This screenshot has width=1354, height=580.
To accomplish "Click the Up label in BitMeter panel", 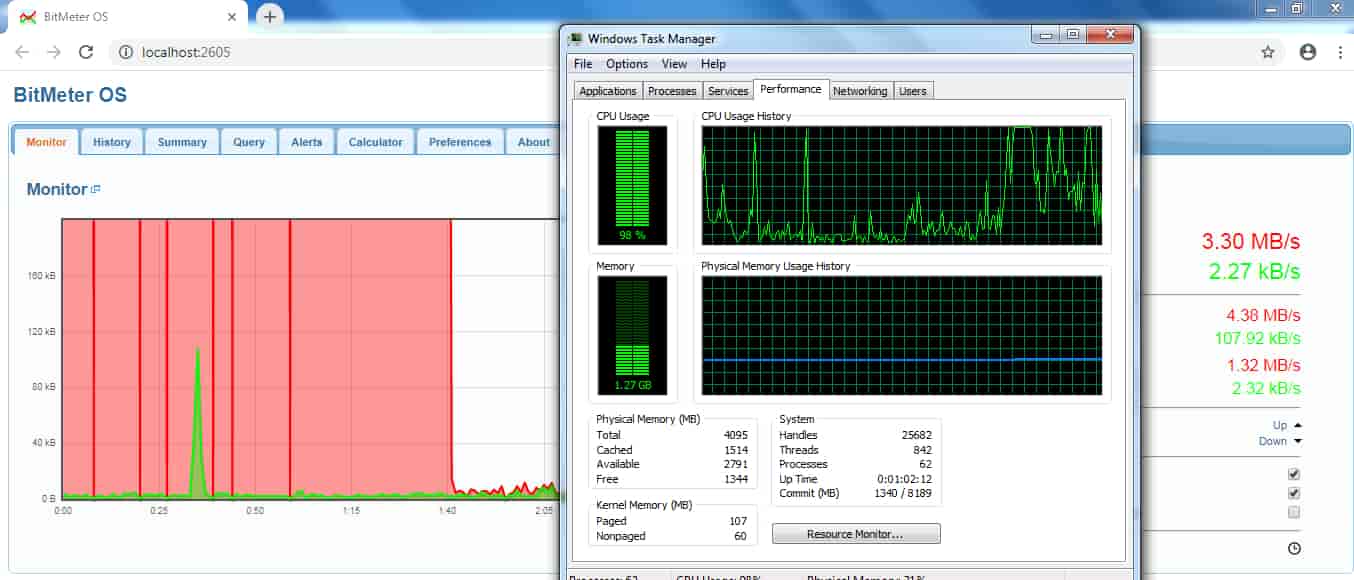I will click(1280, 425).
